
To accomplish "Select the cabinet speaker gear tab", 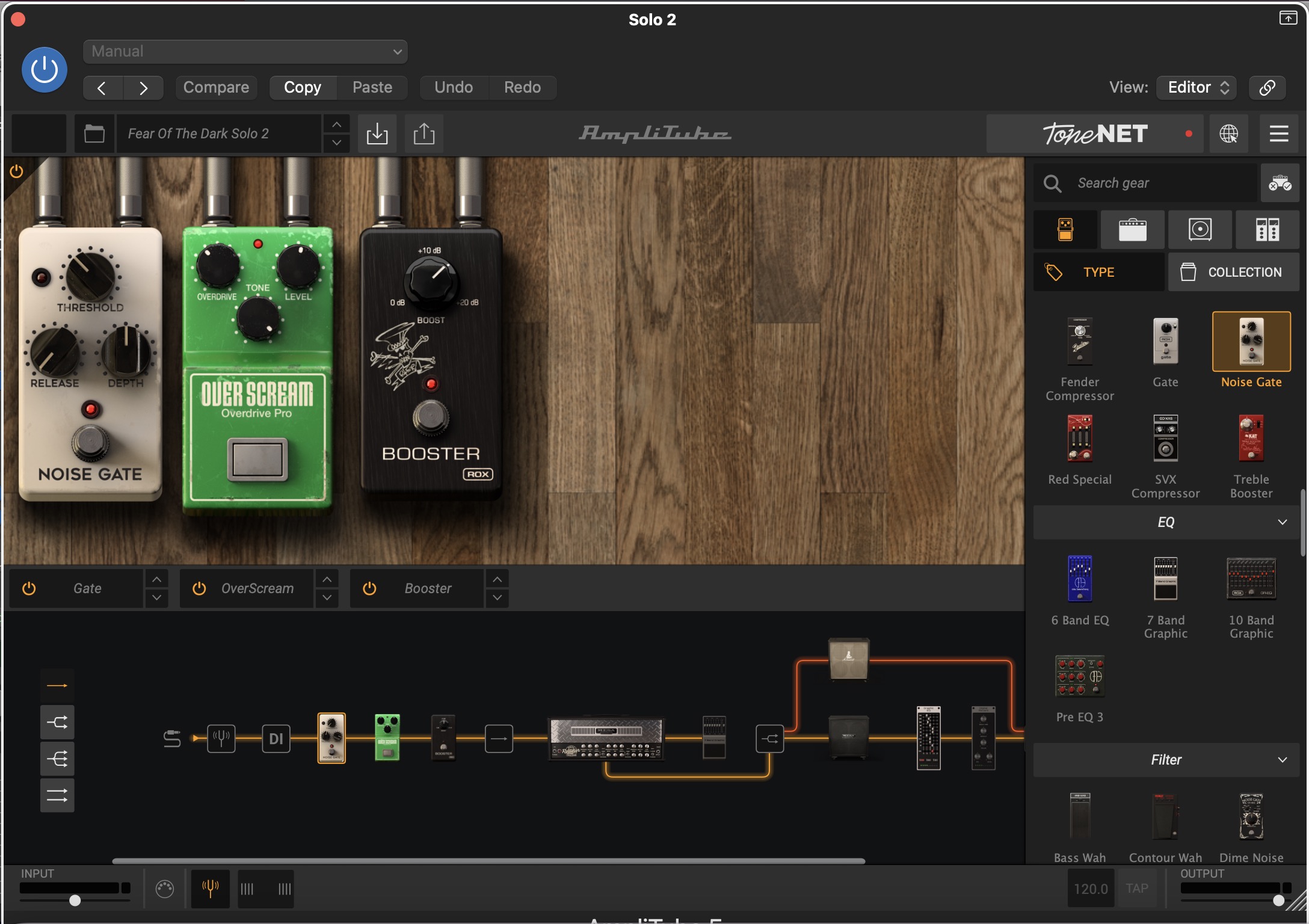I will (x=1200, y=230).
